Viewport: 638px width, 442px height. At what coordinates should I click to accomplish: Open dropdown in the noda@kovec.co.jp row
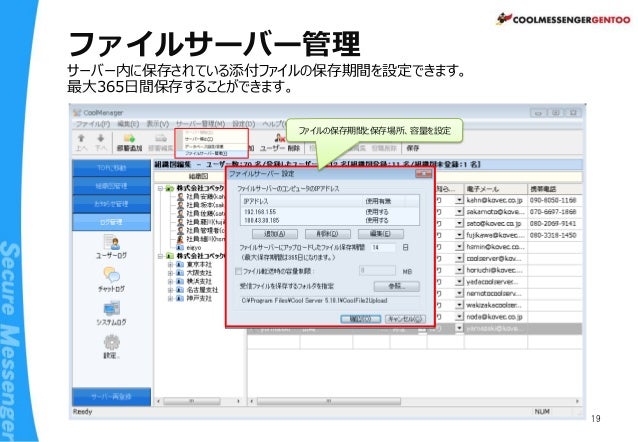[459, 317]
